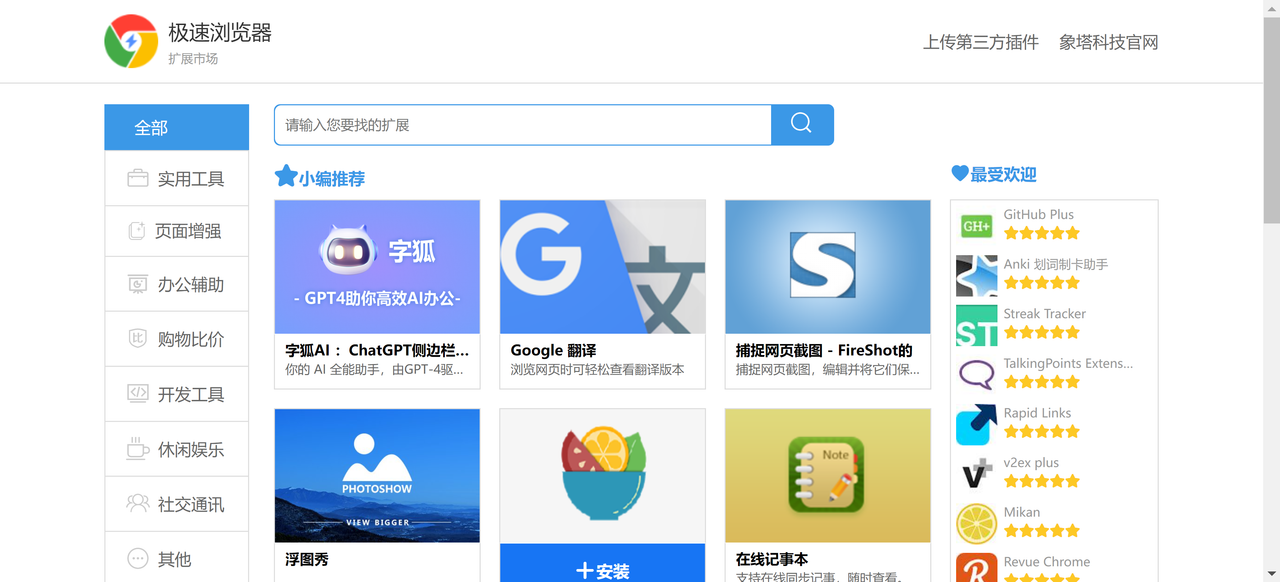Click the star rating under GitHub Plus
Image resolution: width=1280 pixels, height=582 pixels.
pyautogui.click(x=1042, y=233)
